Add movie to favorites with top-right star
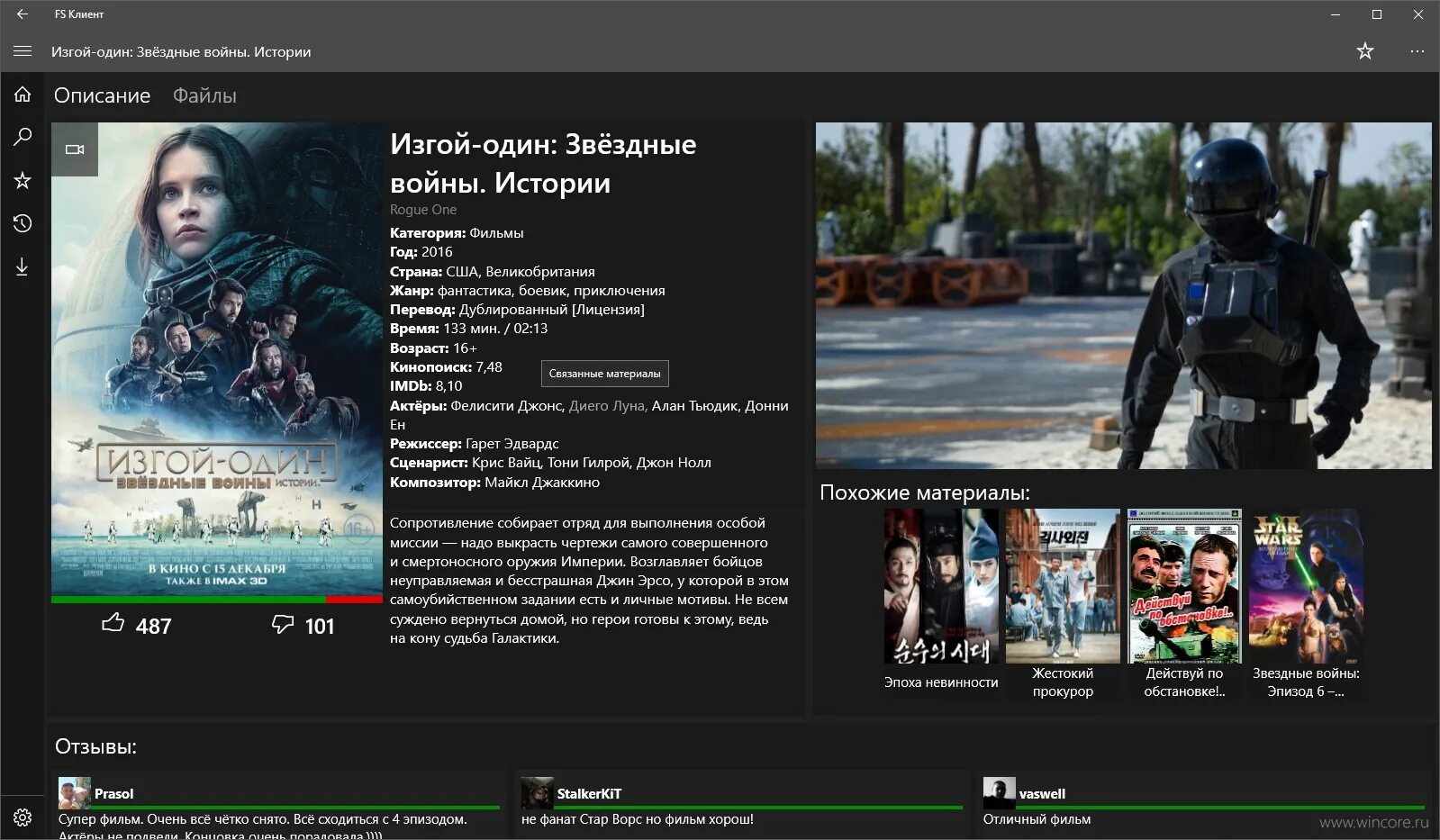Screen dimensions: 1440x840 (1365, 51)
